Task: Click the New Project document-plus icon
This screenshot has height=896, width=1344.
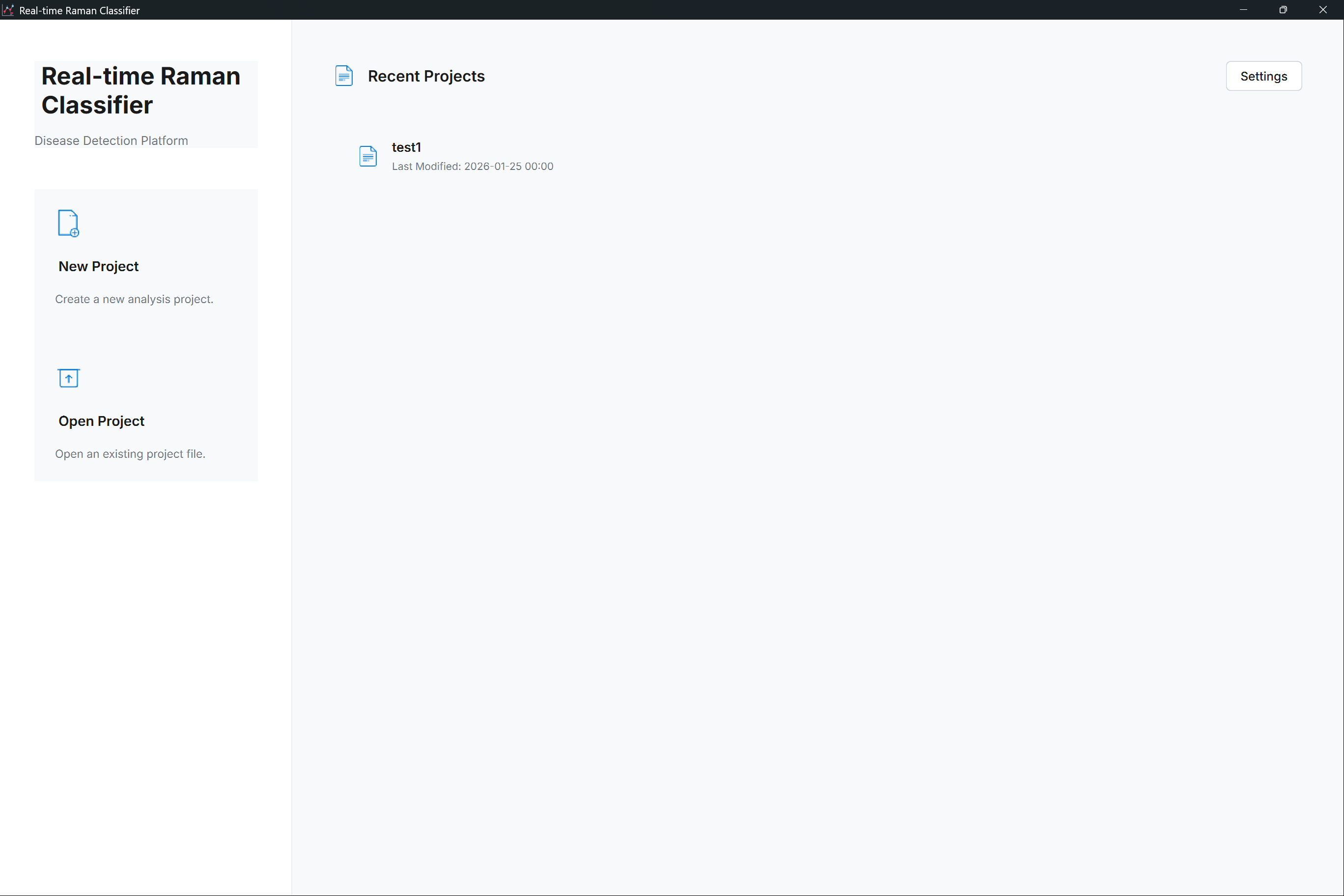Action: coord(69,224)
